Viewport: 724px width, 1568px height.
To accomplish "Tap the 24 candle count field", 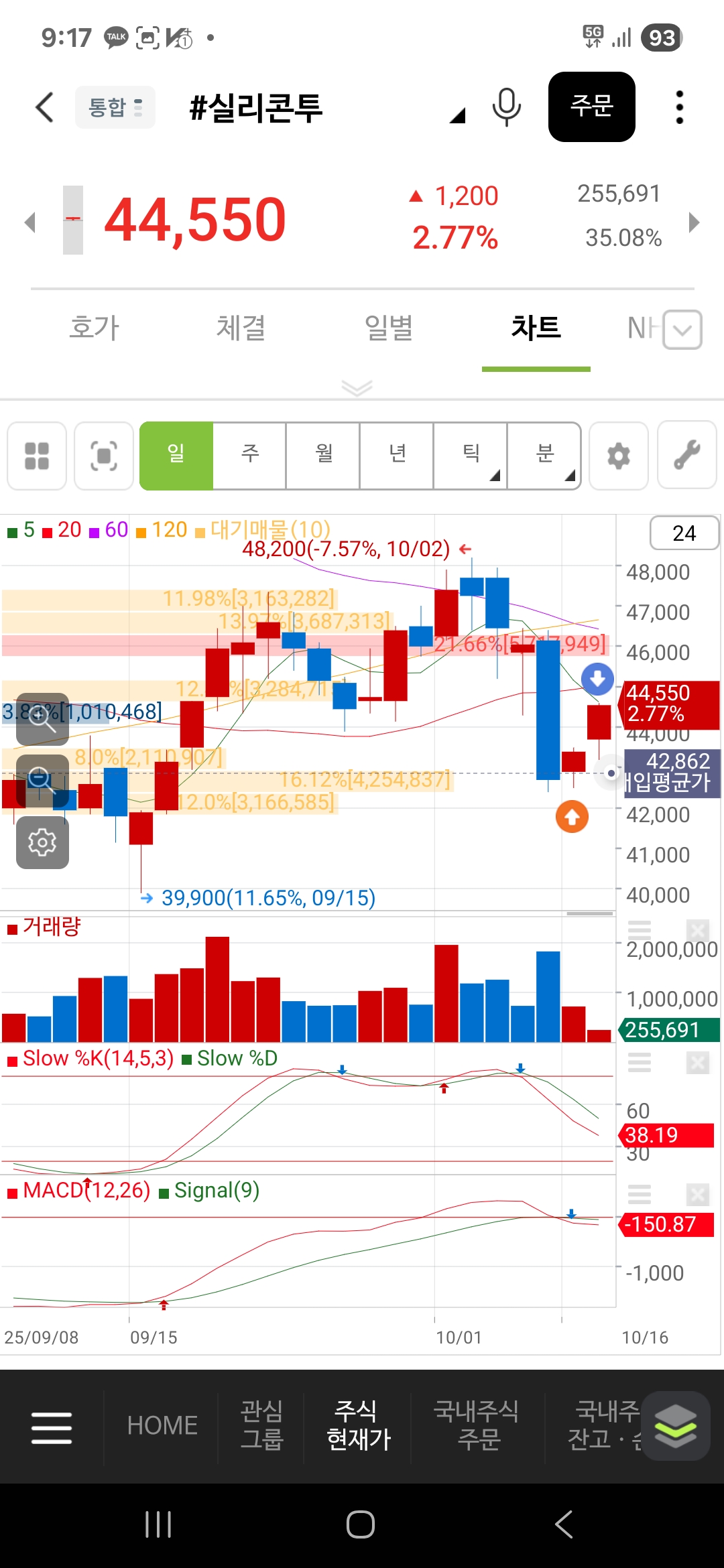I will point(684,533).
